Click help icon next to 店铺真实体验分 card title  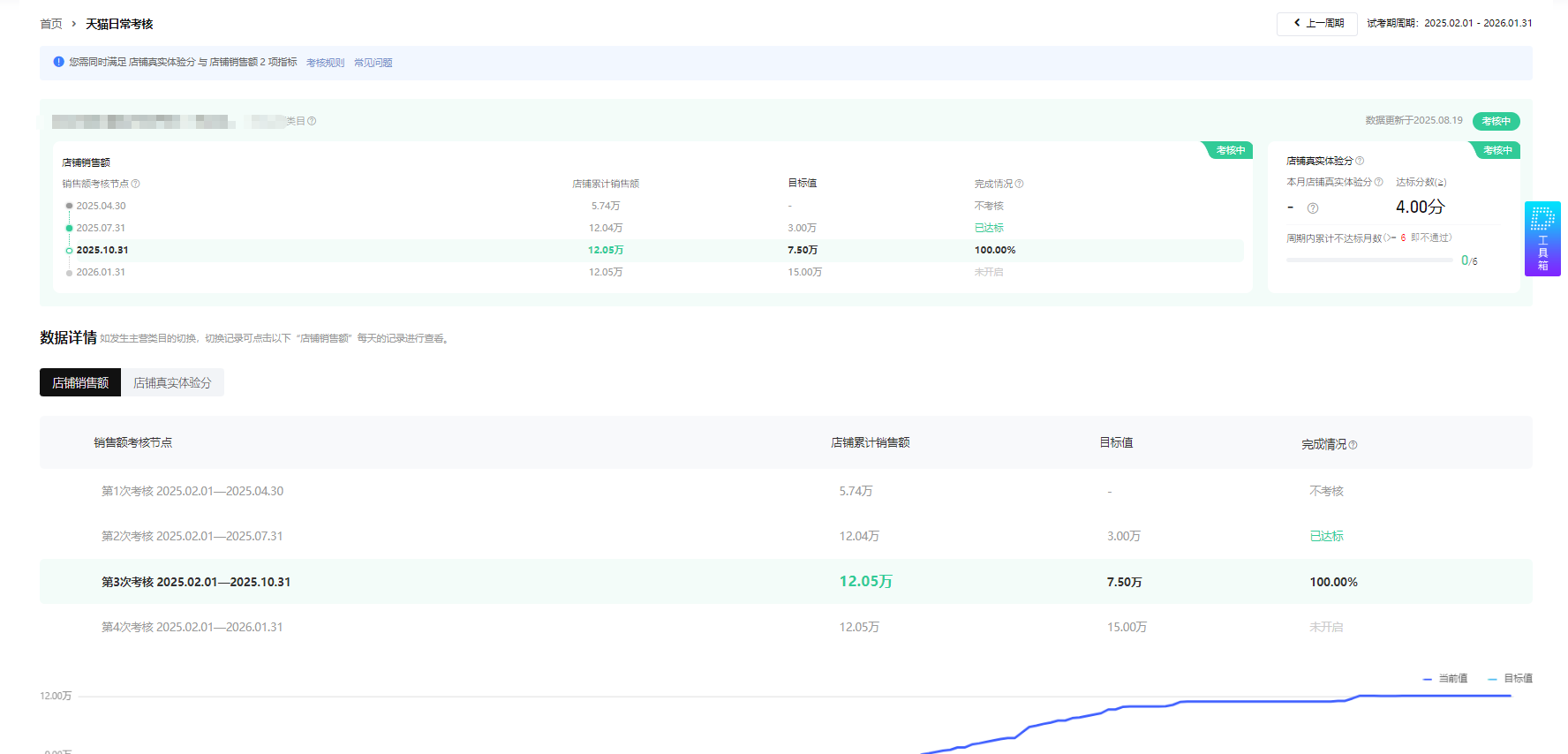[x=1360, y=161]
